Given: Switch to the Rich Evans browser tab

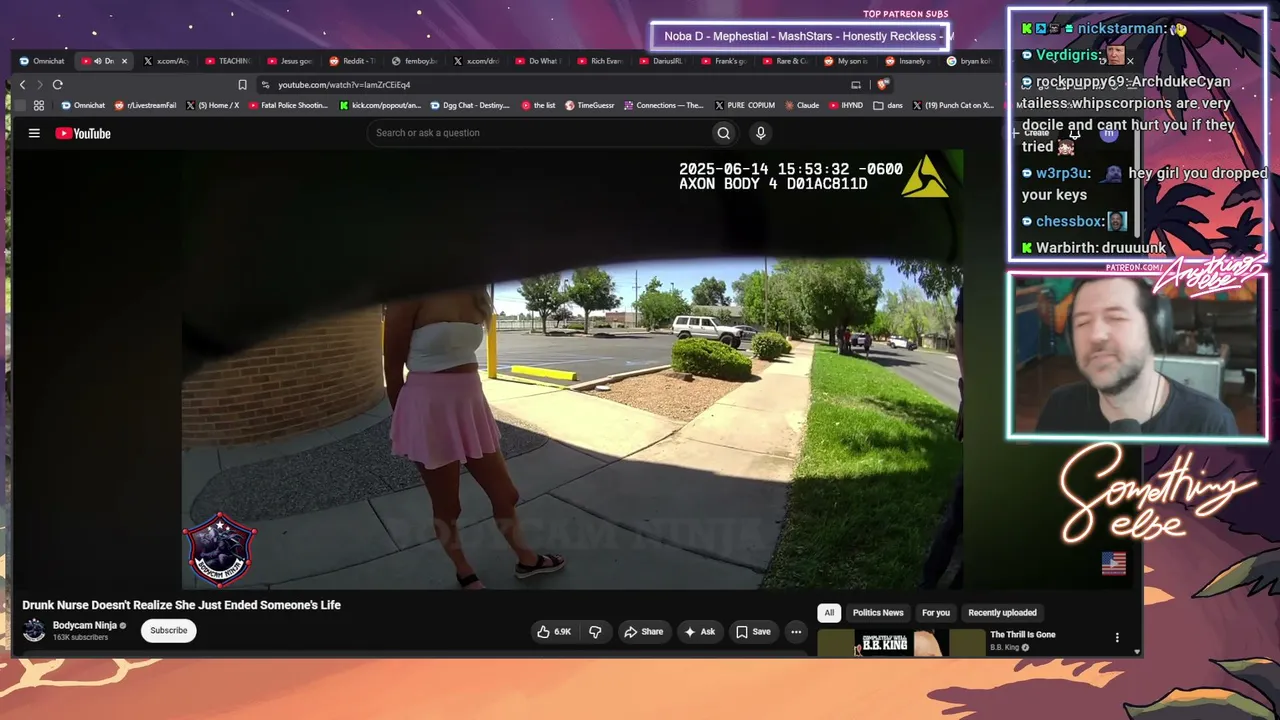Looking at the screenshot, I should pyautogui.click(x=600, y=61).
